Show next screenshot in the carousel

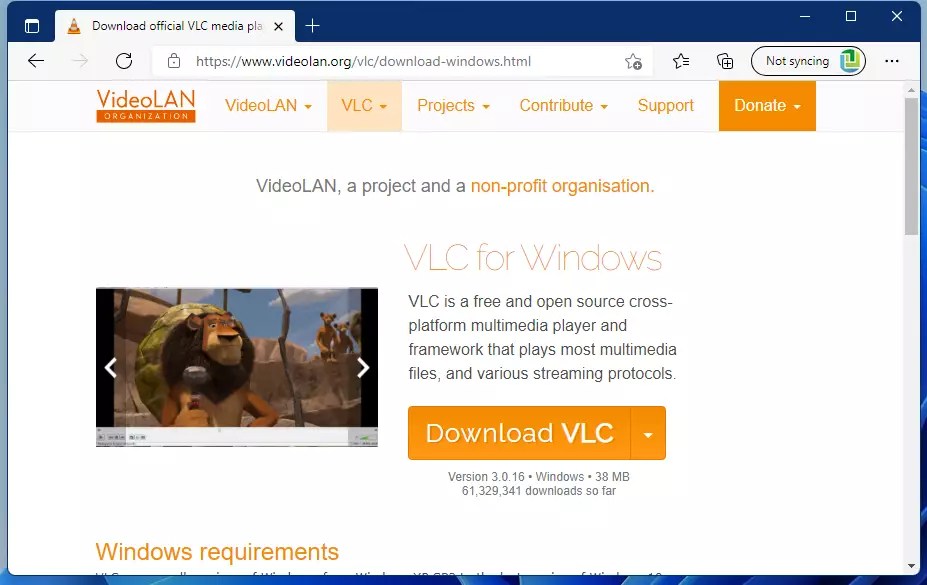pos(363,368)
